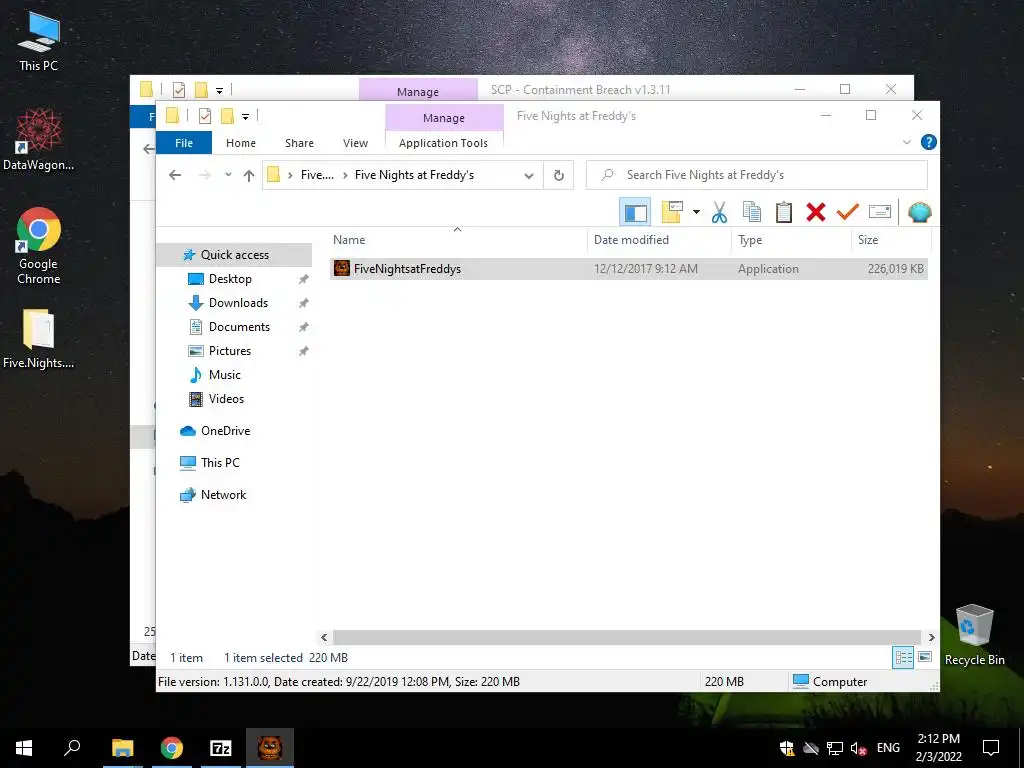Open the Home ribbon tab
This screenshot has height=768, width=1024.
click(x=241, y=143)
